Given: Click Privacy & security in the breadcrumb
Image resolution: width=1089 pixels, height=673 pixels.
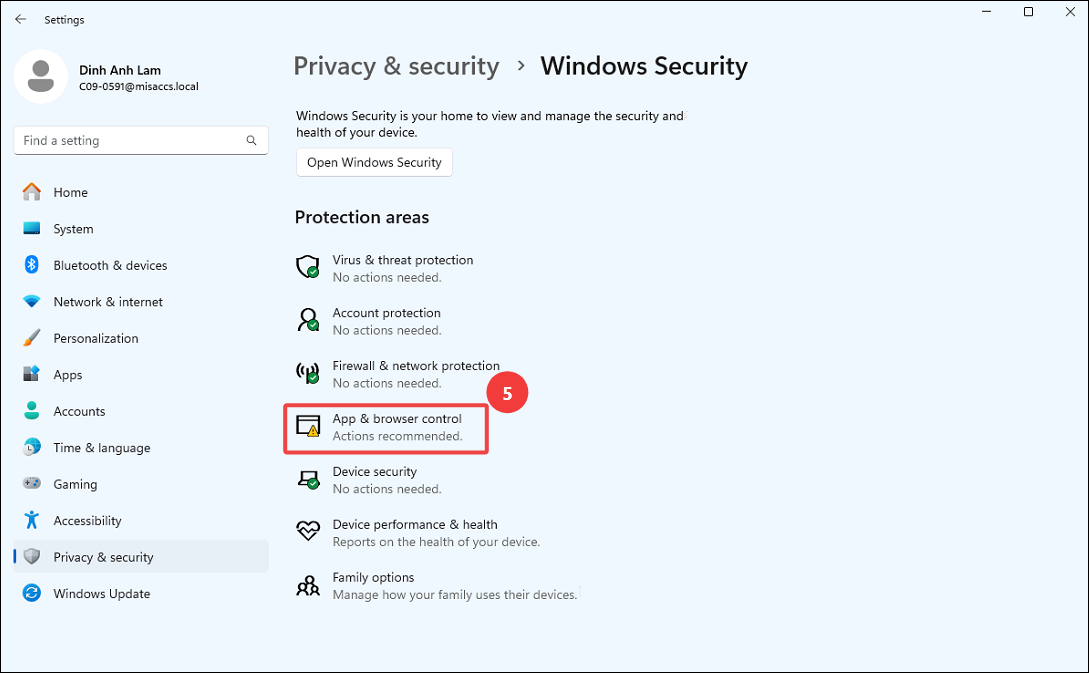Looking at the screenshot, I should coord(396,66).
